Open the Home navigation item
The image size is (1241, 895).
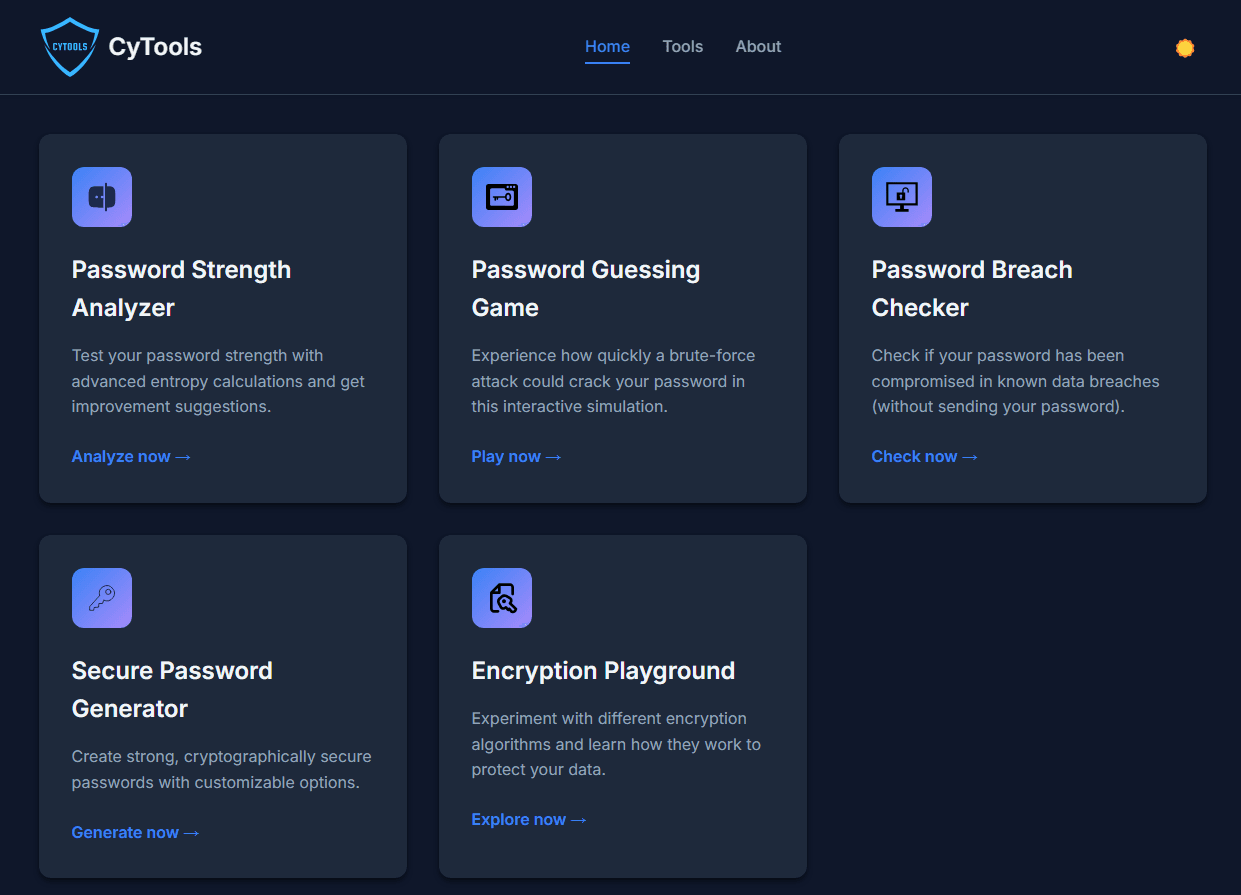click(607, 46)
